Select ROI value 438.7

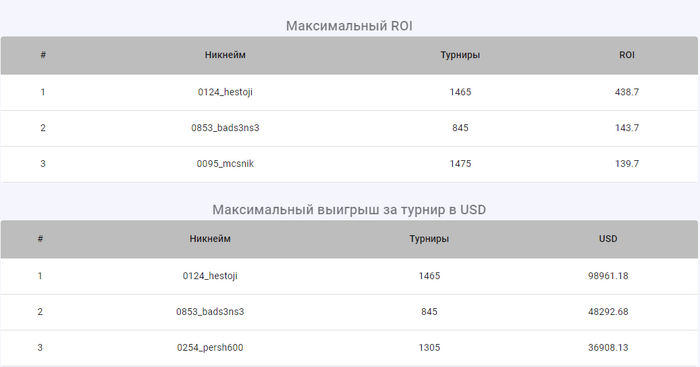[x=627, y=92]
